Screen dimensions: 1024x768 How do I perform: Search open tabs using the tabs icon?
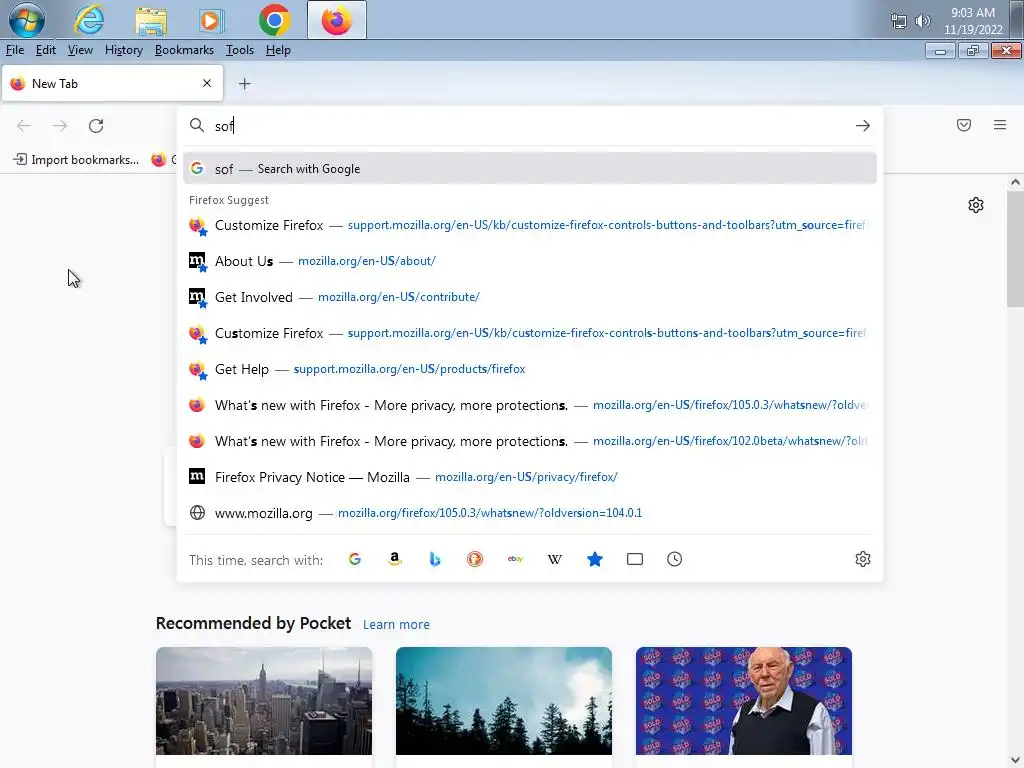click(635, 559)
